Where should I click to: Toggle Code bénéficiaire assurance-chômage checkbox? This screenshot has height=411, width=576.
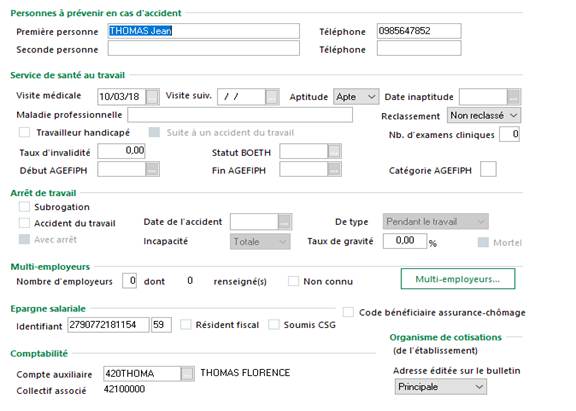coord(348,313)
